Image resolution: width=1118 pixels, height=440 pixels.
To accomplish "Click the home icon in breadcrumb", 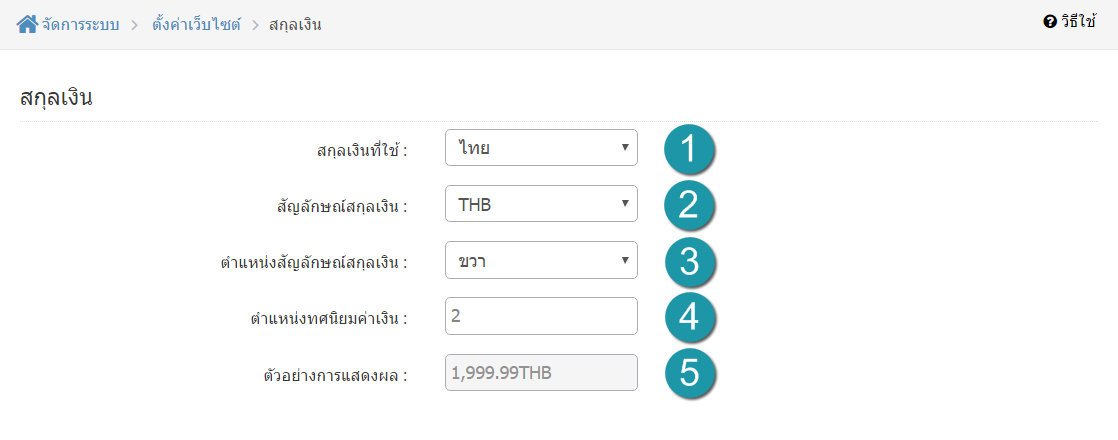I will click(x=27, y=25).
